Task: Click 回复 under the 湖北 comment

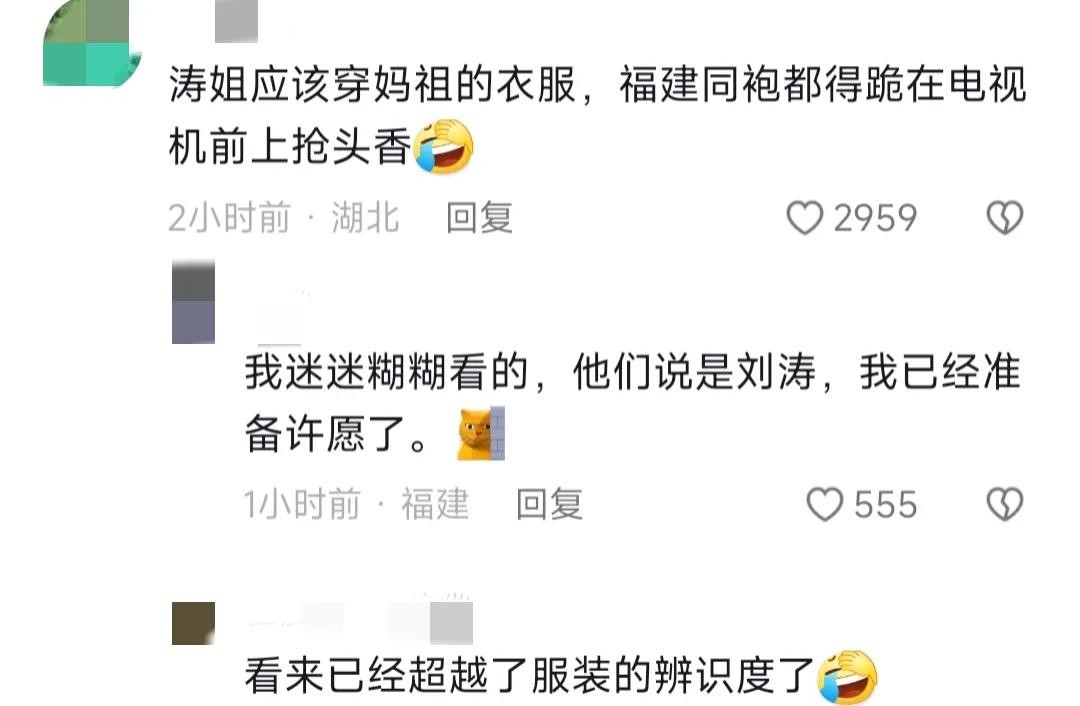Action: pos(479,218)
